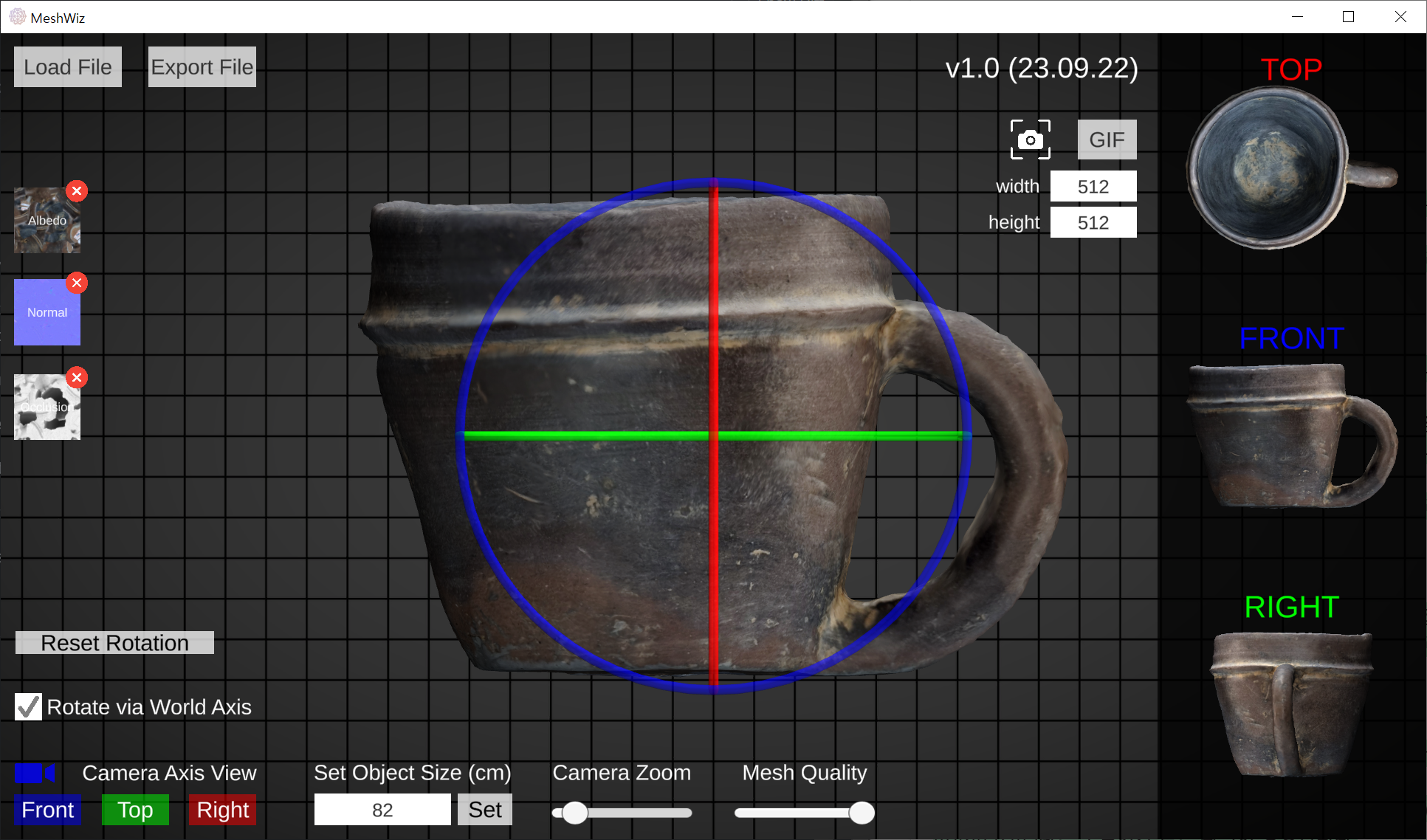Image resolution: width=1427 pixels, height=840 pixels.
Task: Close the MeshWiz window
Action: click(x=1400, y=16)
